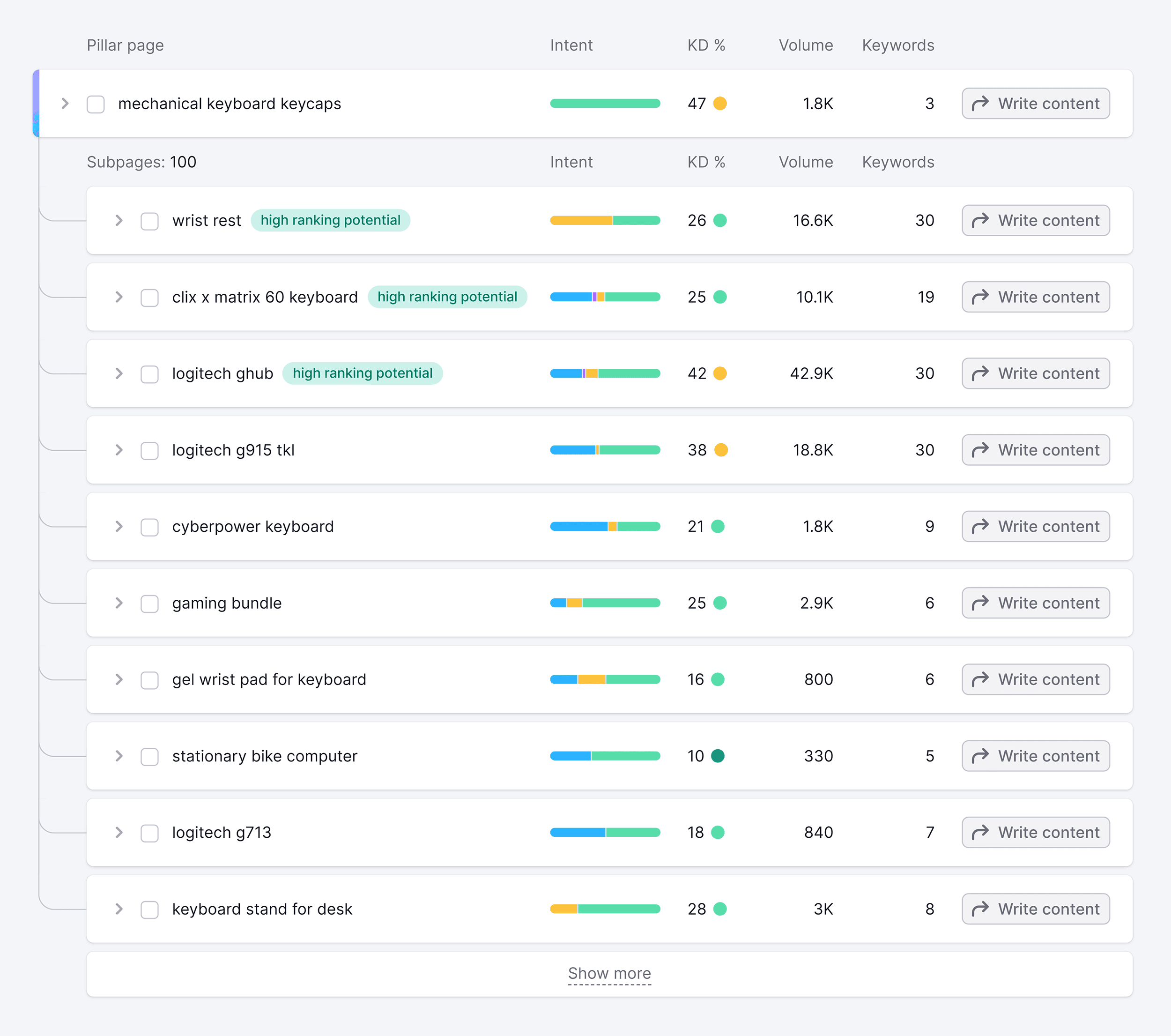Click the intent bar for keyboard stand for desk
Screen dimensions: 1171x1036
click(605, 909)
